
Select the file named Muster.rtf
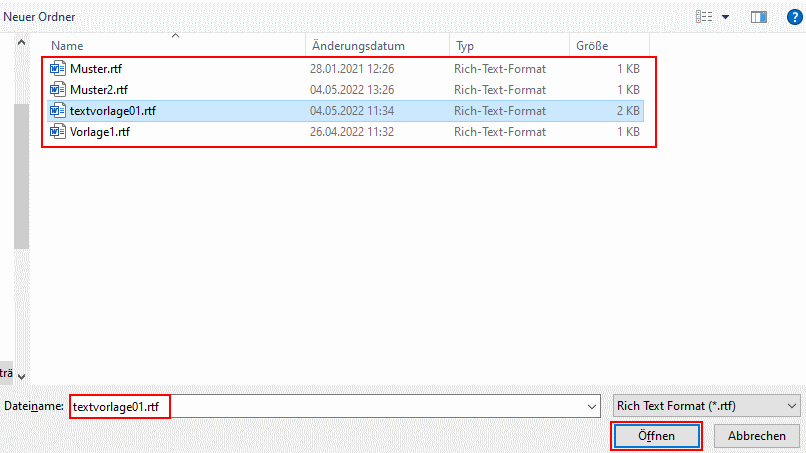[96, 69]
